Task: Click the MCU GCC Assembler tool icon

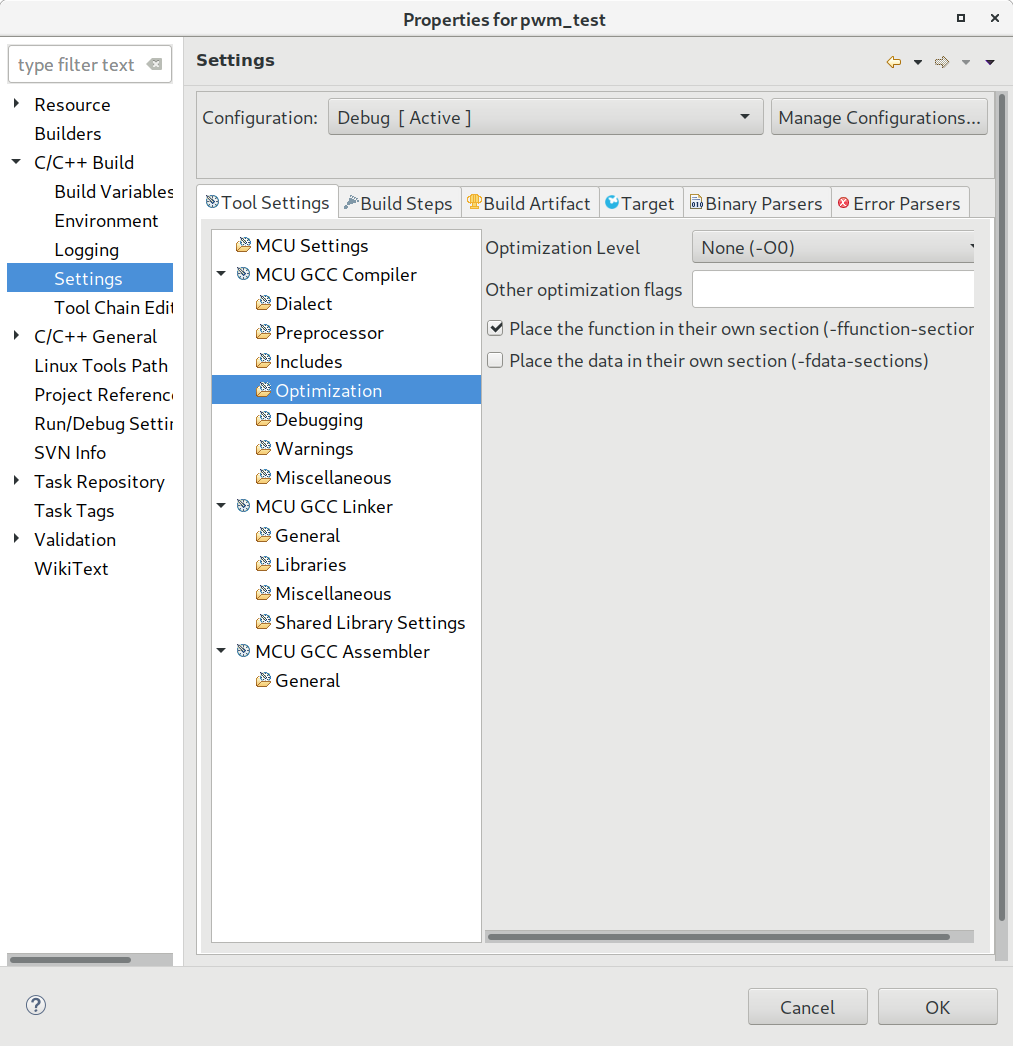Action: point(244,651)
